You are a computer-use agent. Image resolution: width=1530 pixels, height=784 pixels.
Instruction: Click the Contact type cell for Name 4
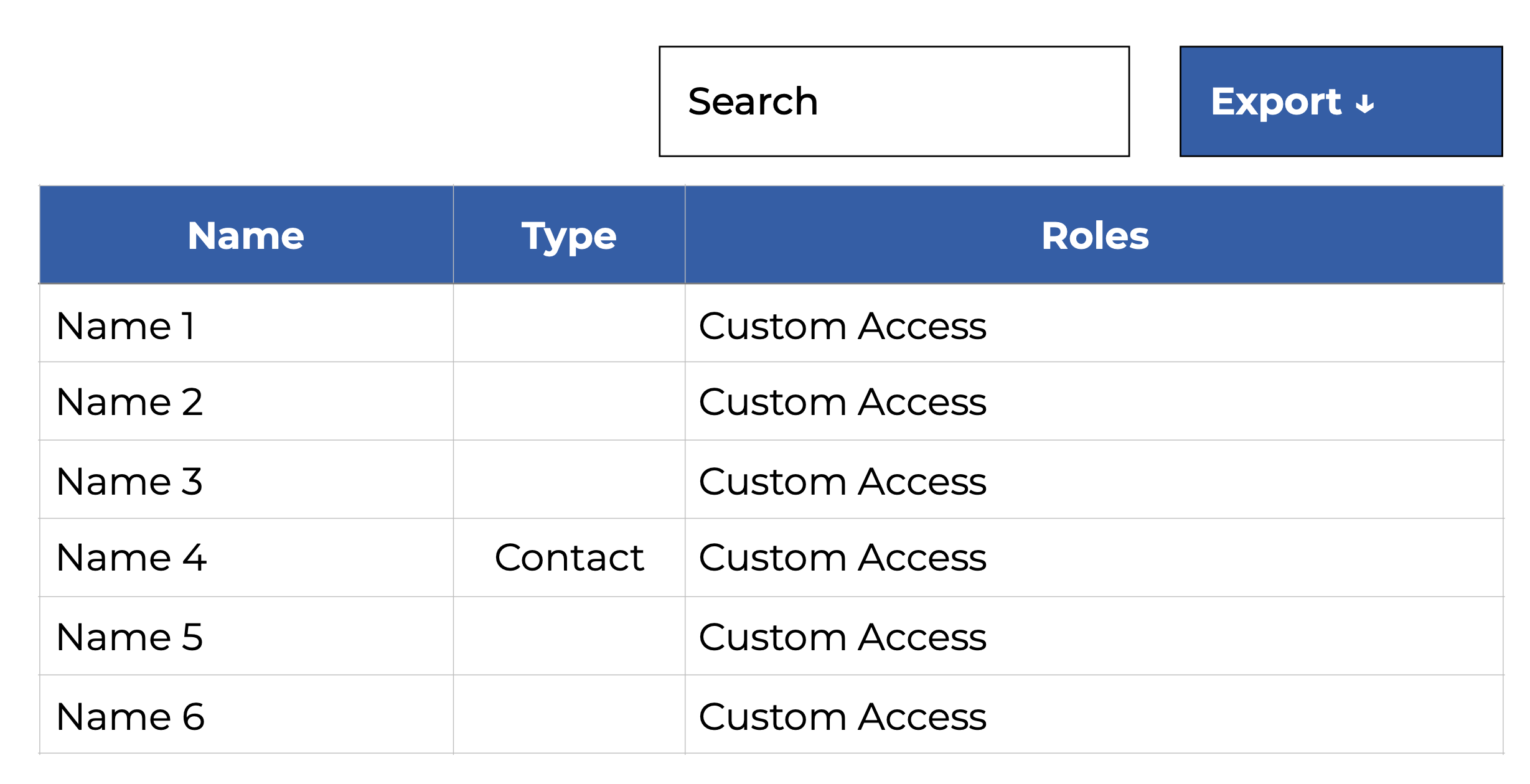569,558
